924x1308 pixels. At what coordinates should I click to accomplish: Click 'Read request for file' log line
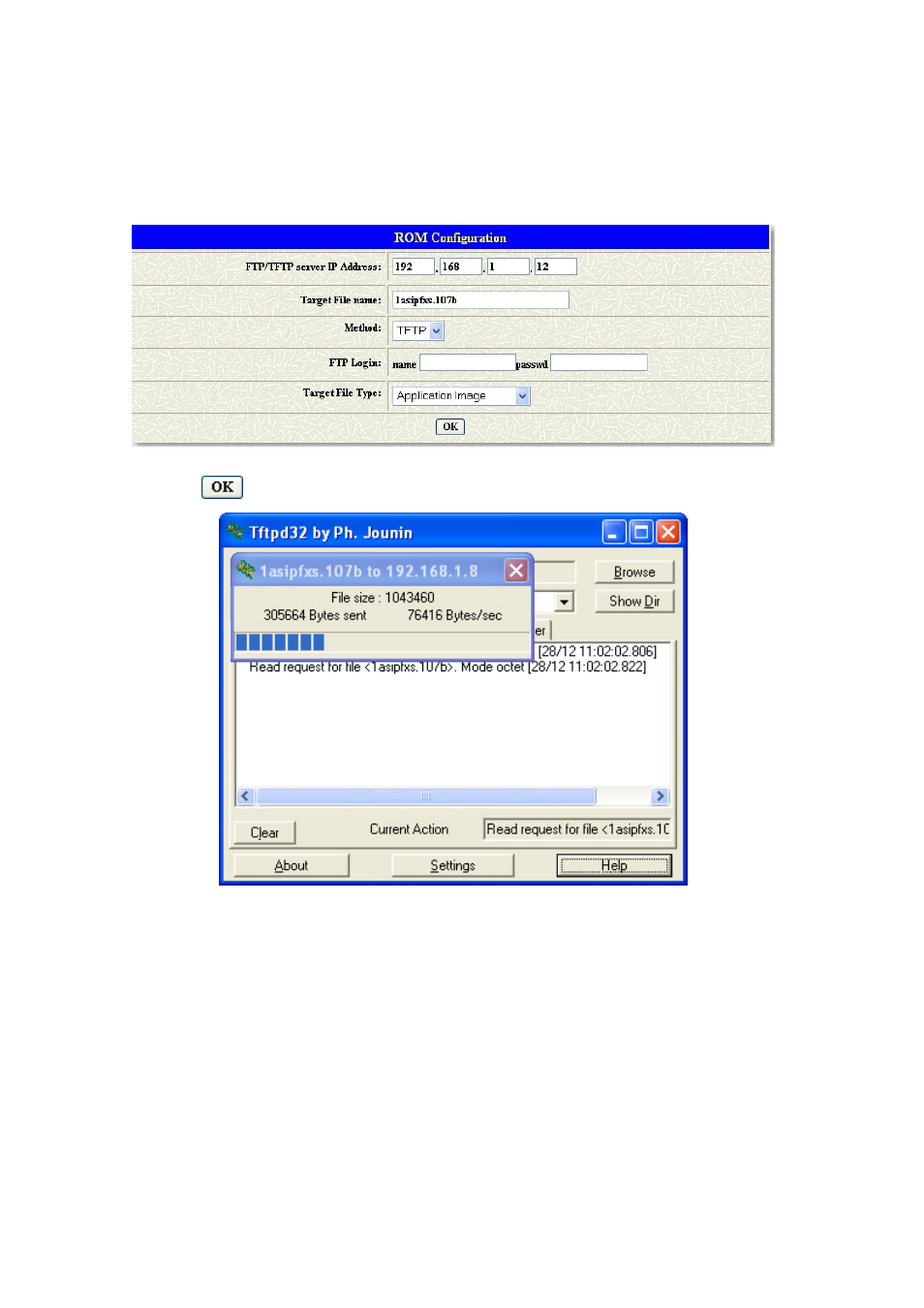click(x=447, y=668)
